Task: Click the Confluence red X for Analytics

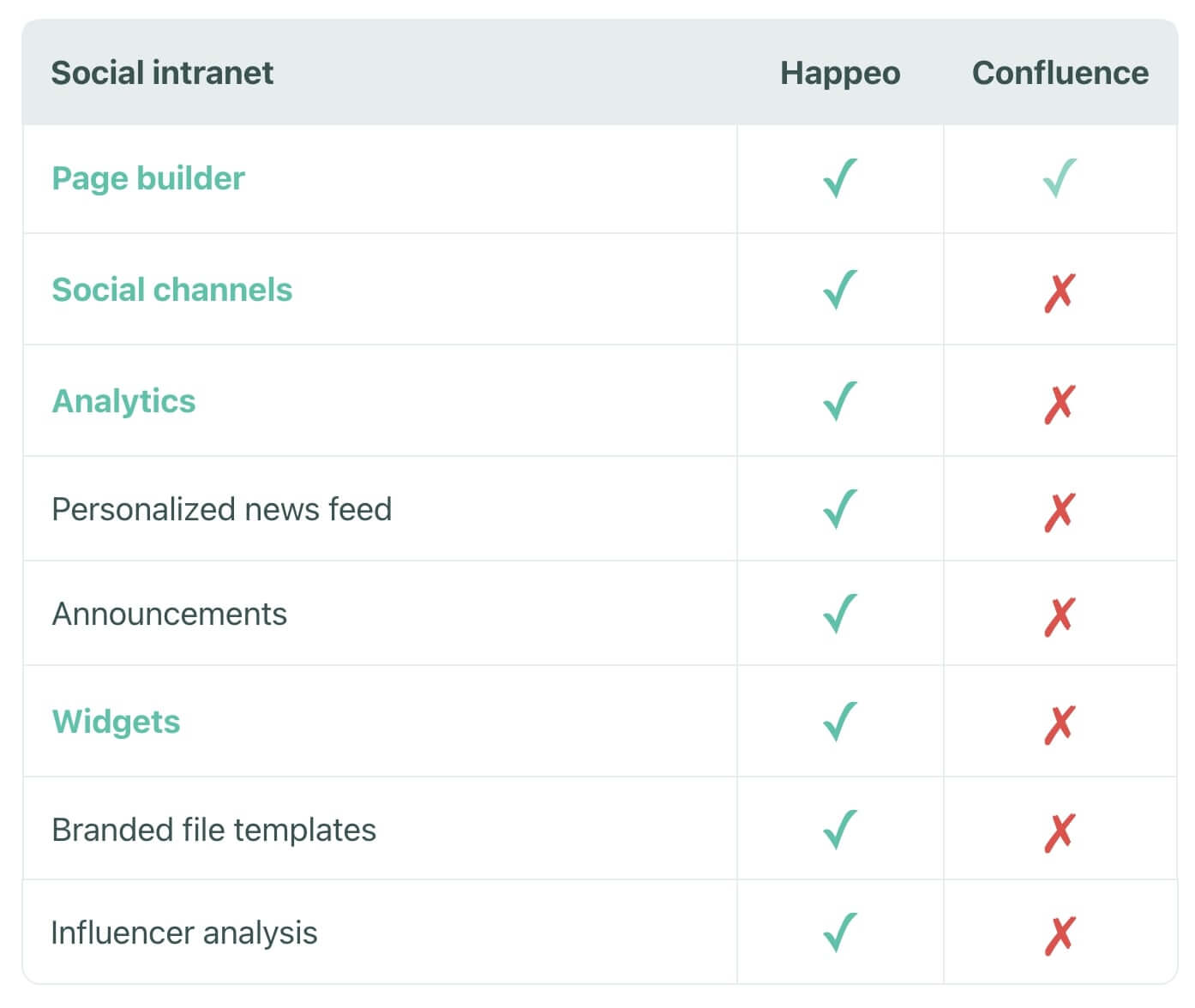Action: point(1060,404)
